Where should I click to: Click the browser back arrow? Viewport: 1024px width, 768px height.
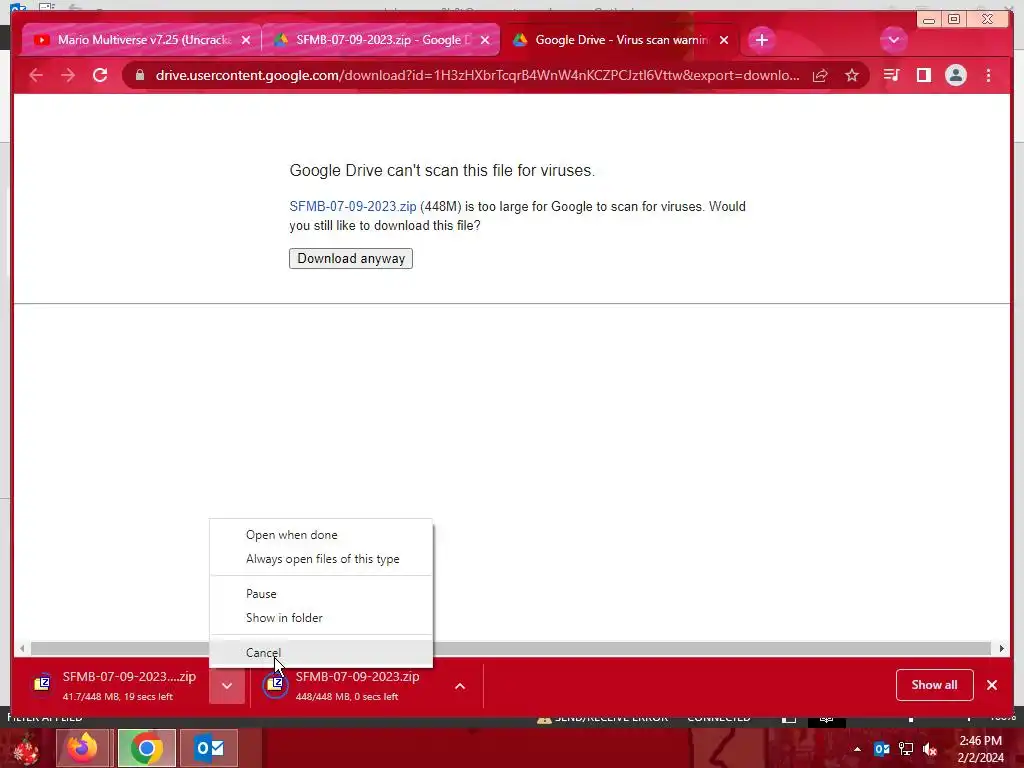point(36,76)
